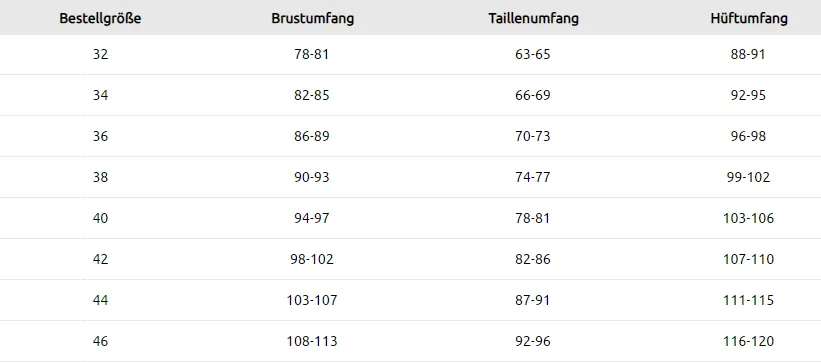
Task: Click Brustumfang value 108-113
Action: pyautogui.click(x=312, y=341)
